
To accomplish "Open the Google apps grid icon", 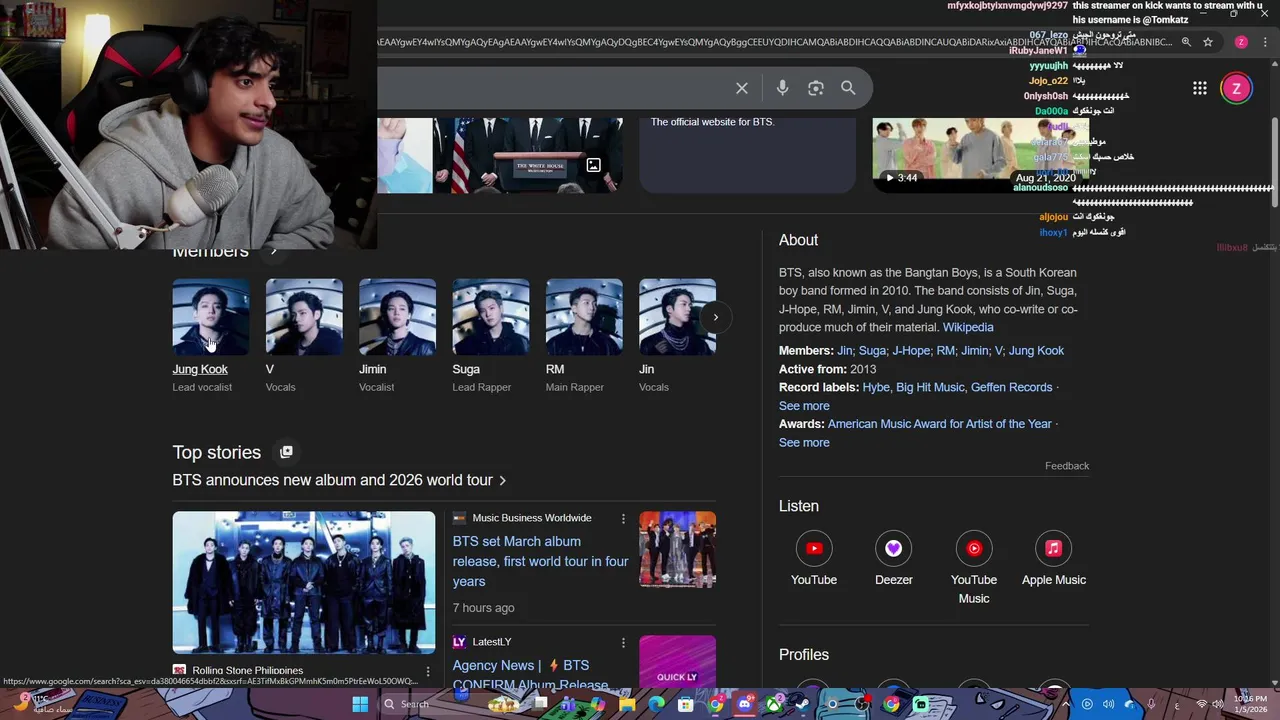I will [x=1200, y=88].
